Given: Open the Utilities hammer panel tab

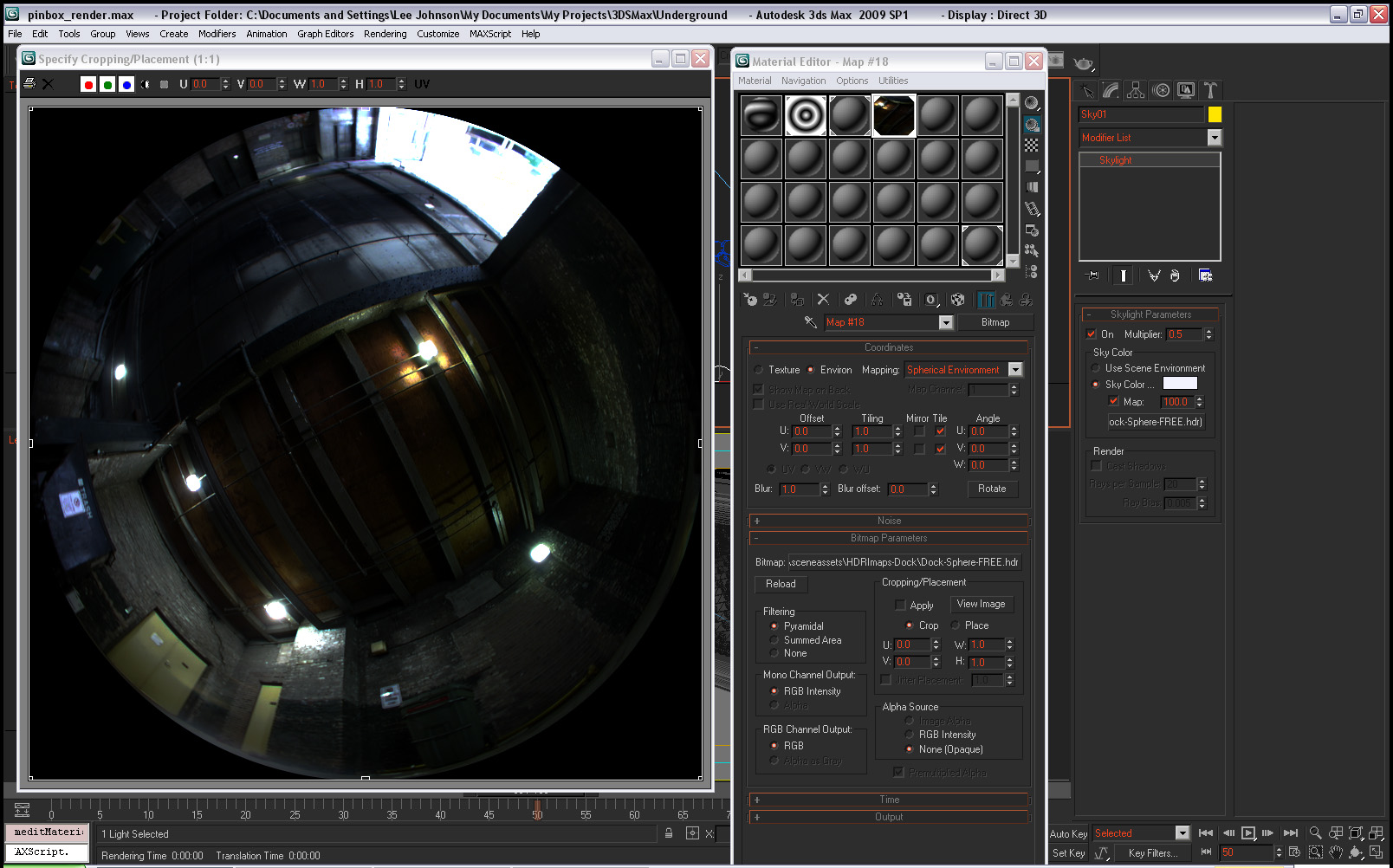Looking at the screenshot, I should [1210, 90].
